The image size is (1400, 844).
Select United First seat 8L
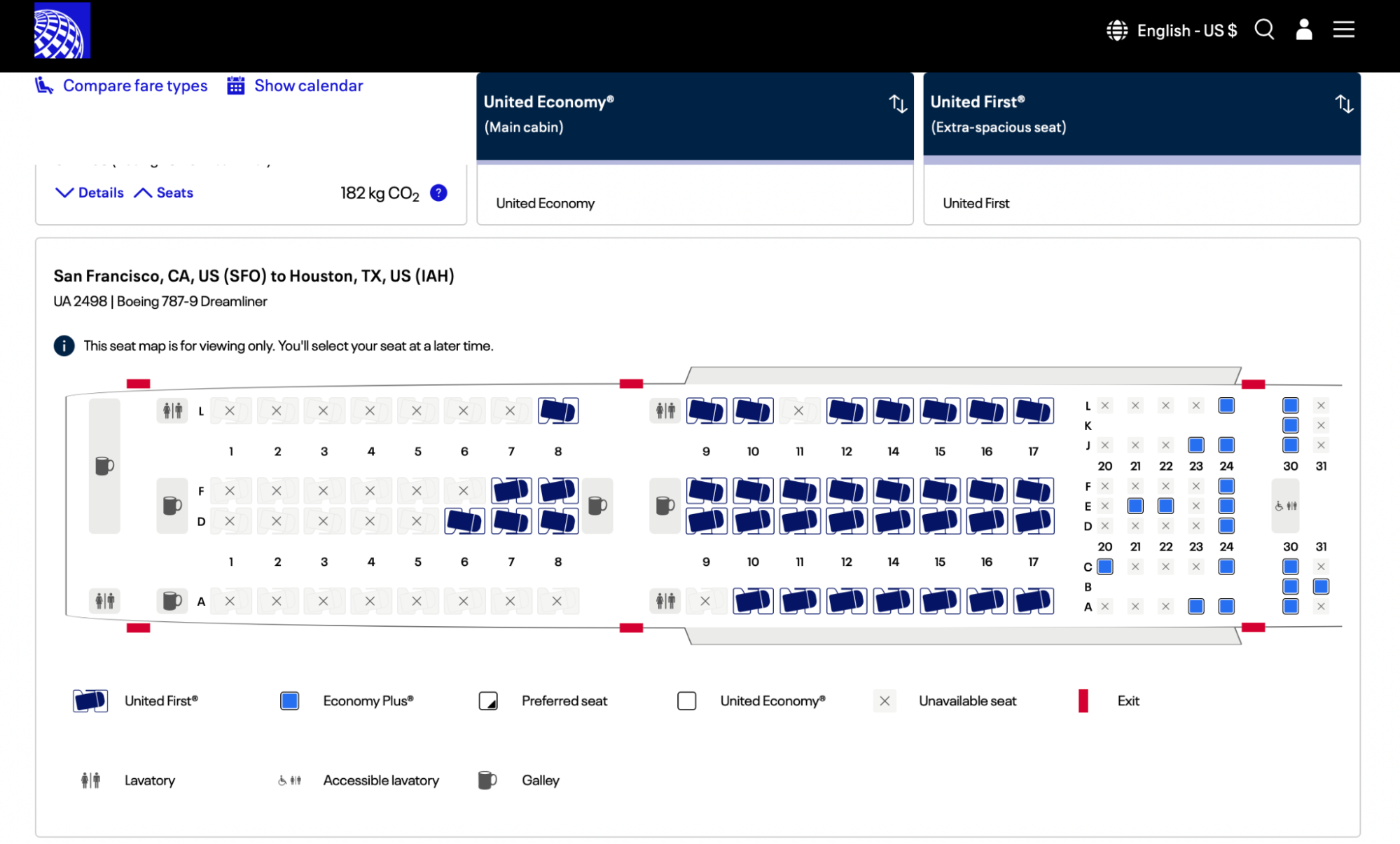point(558,411)
